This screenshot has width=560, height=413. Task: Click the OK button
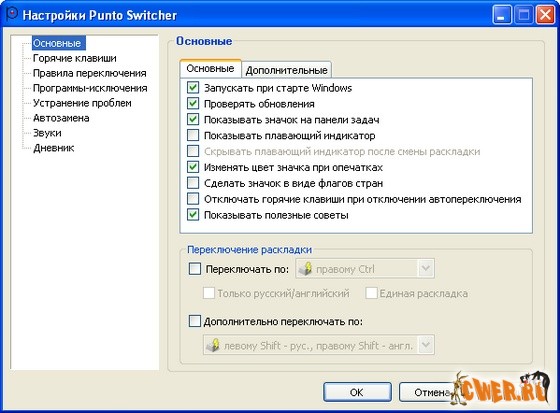point(357,392)
